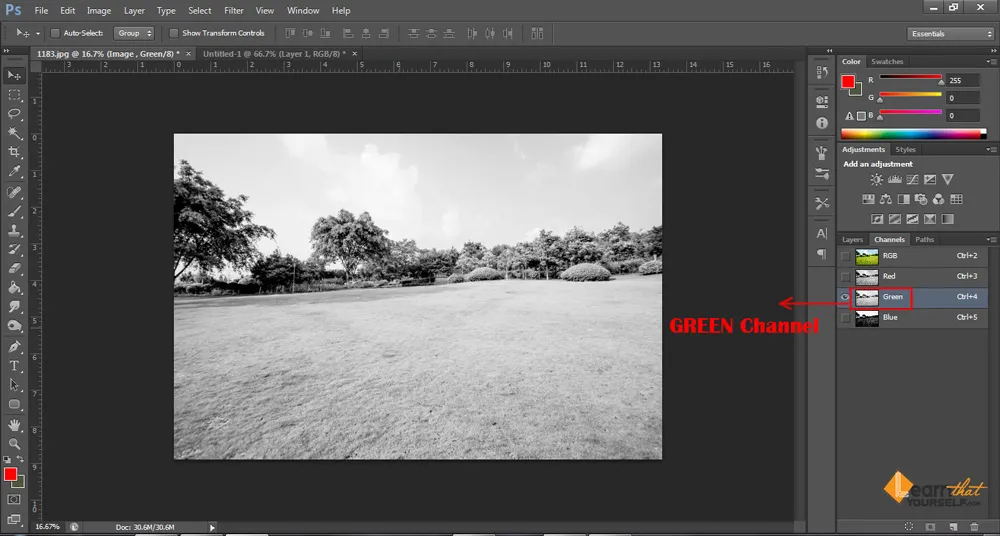Show the Red channel visibility
The width and height of the screenshot is (1000, 536).
click(x=846, y=276)
